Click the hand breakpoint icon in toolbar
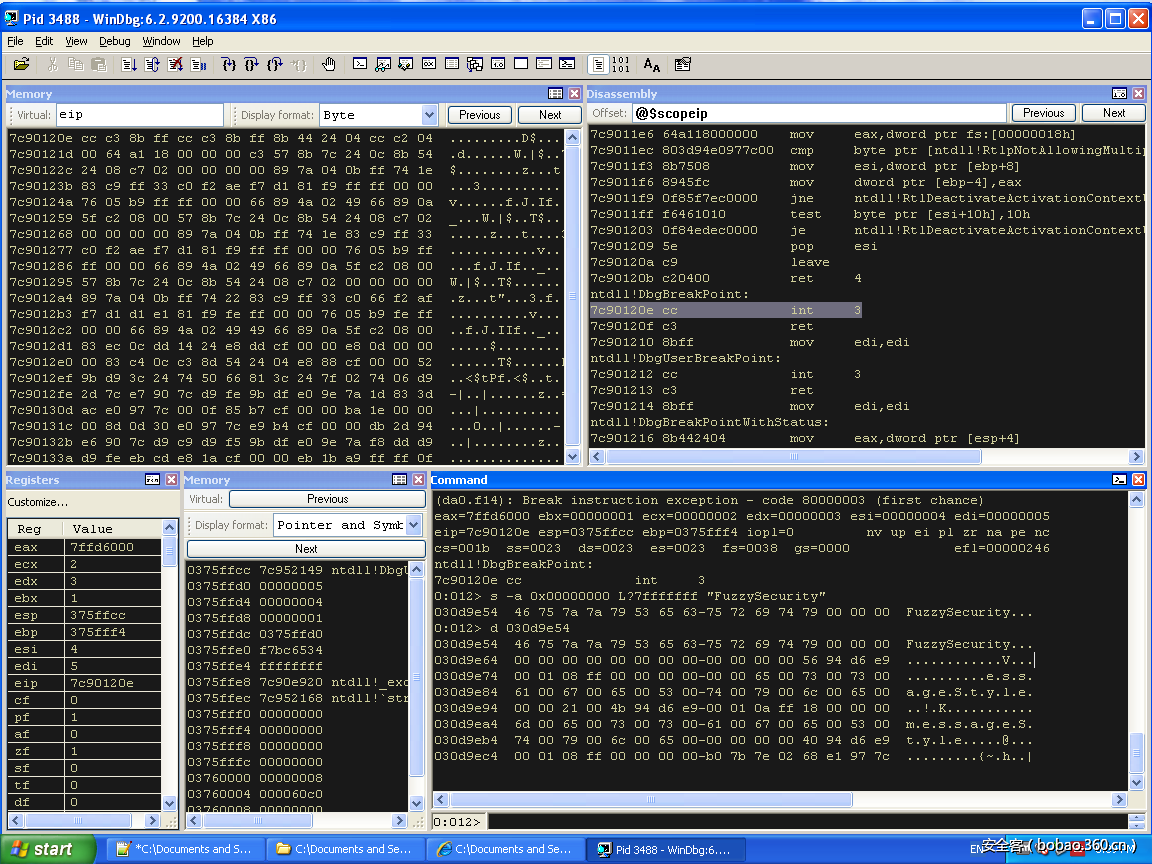The height and width of the screenshot is (864, 1152). (x=329, y=64)
